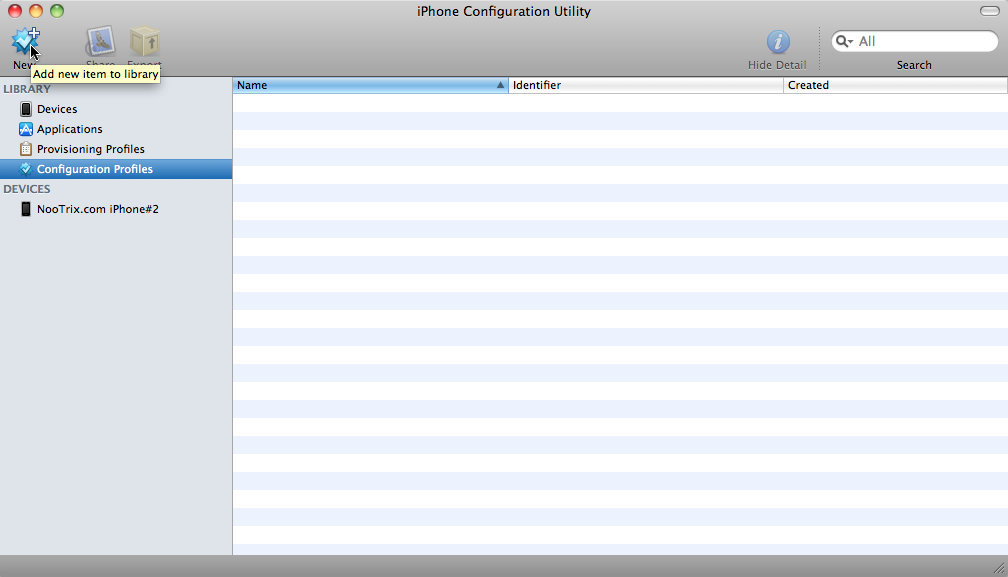Click the New profile toolbar icon

pyautogui.click(x=26, y=42)
